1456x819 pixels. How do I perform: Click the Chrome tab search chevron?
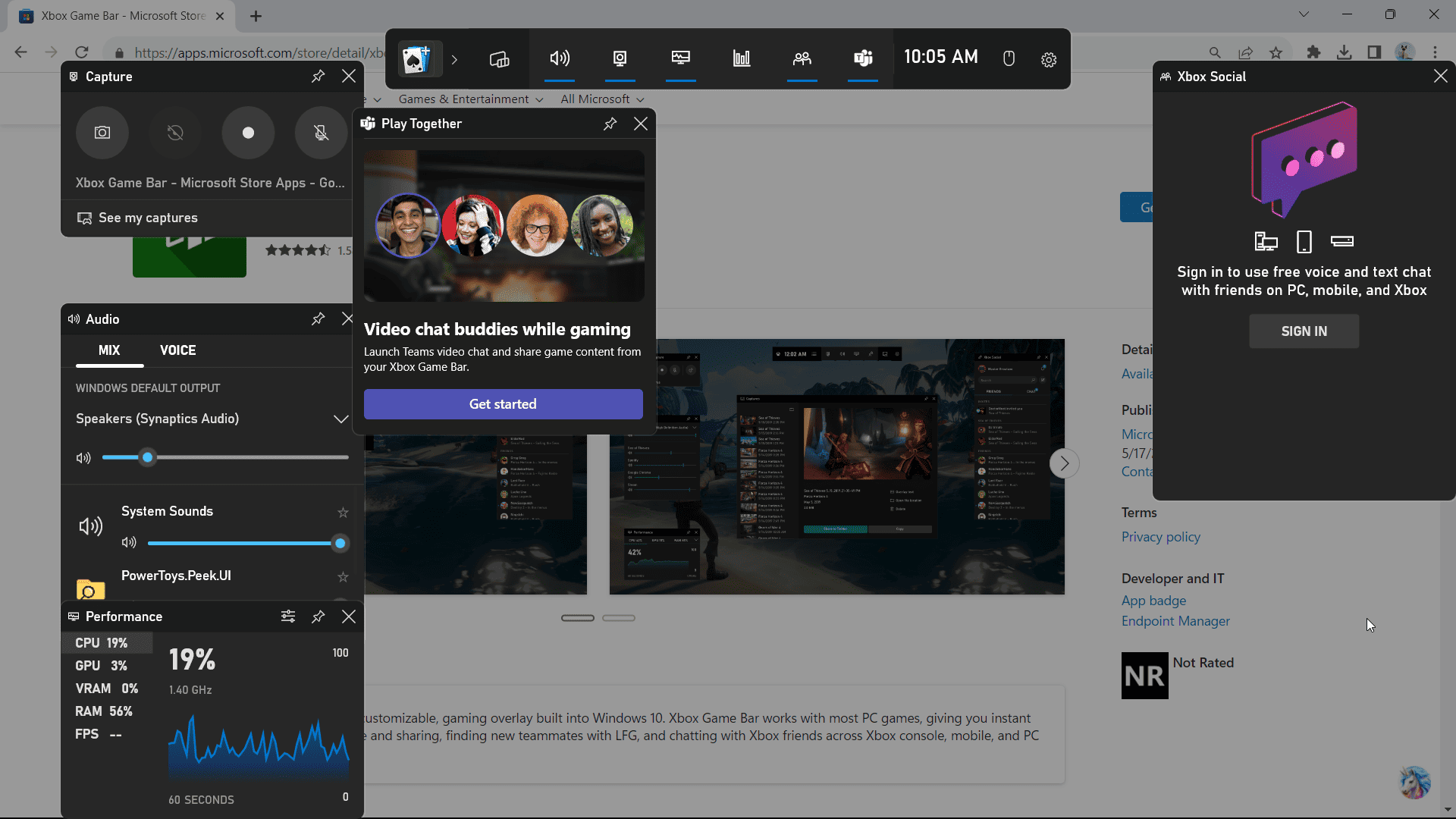coord(1304,14)
